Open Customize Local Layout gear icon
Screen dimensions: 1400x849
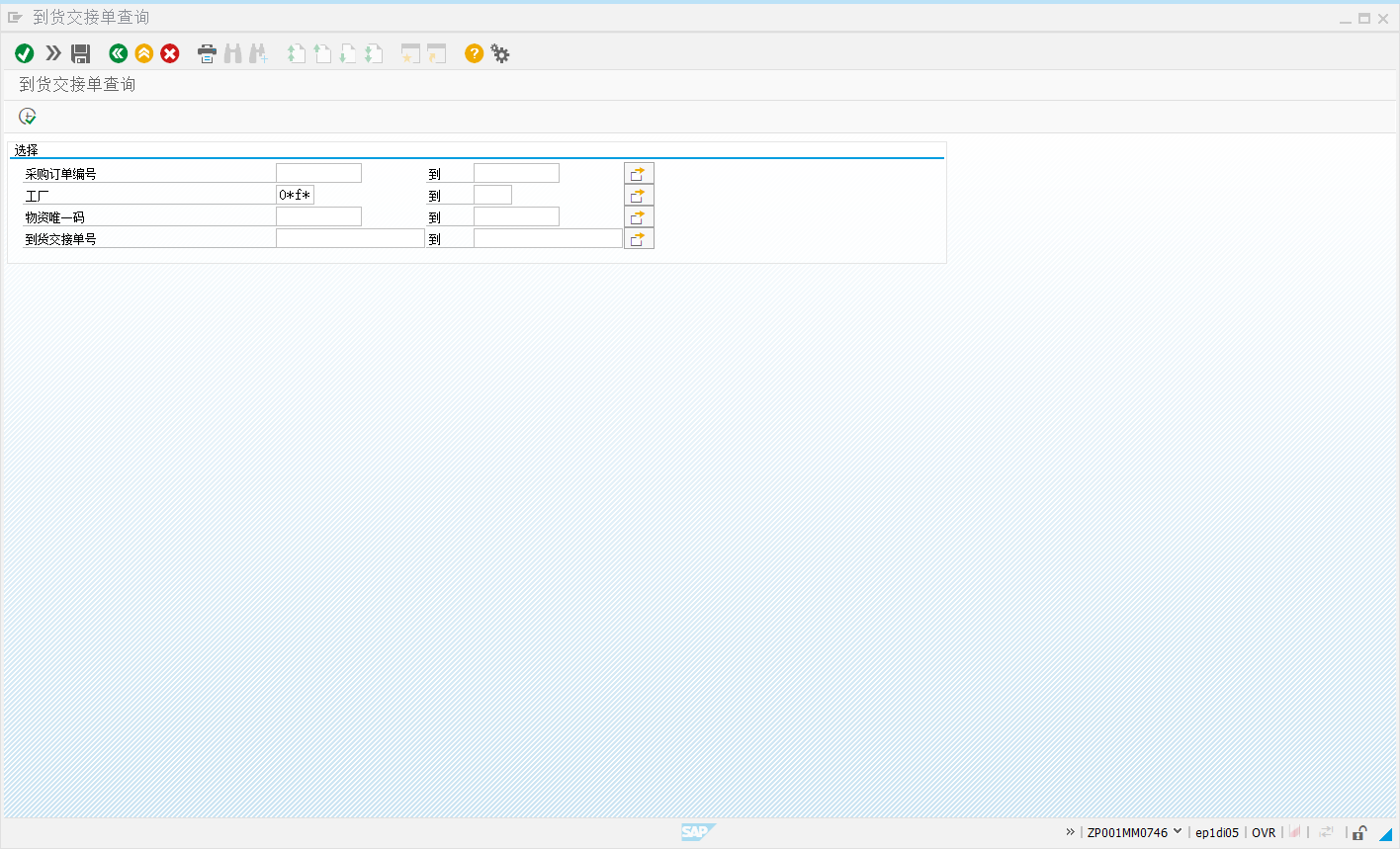(500, 53)
